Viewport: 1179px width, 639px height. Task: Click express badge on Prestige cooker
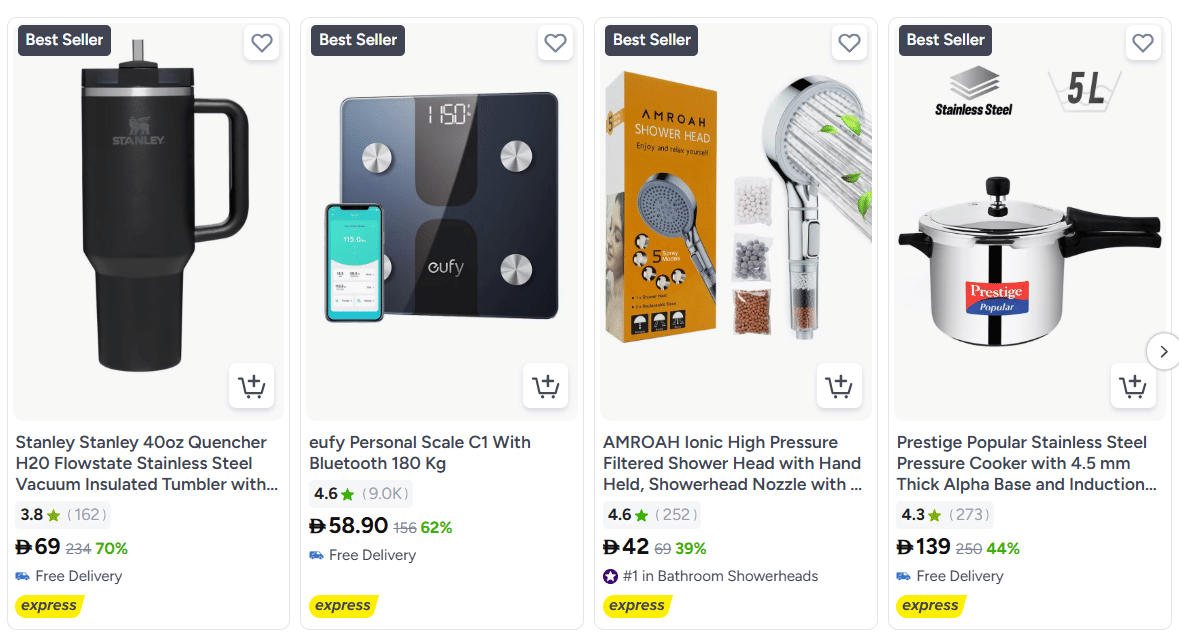930,605
